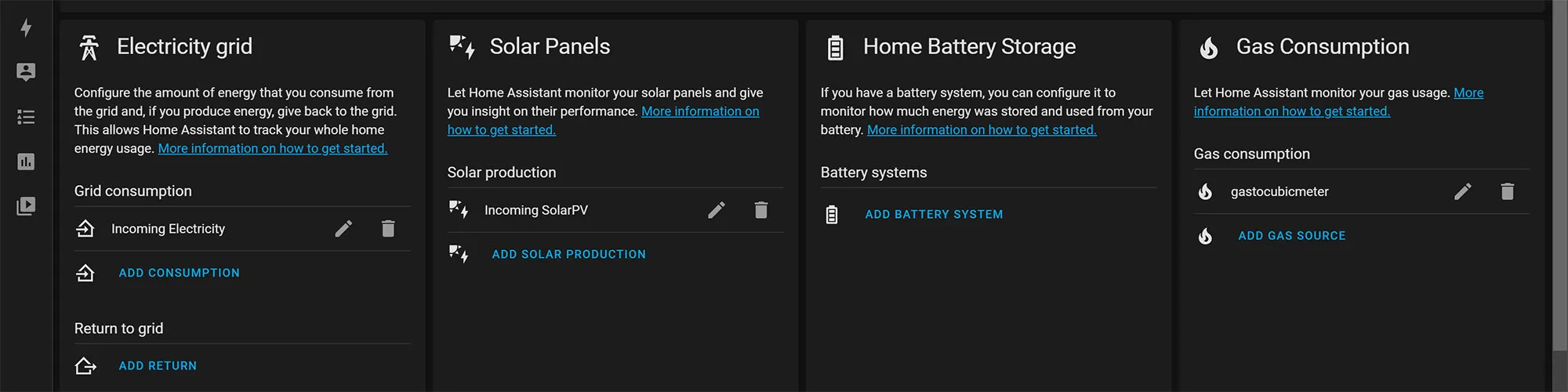
Task: Click Add Consumption button
Action: click(x=179, y=273)
